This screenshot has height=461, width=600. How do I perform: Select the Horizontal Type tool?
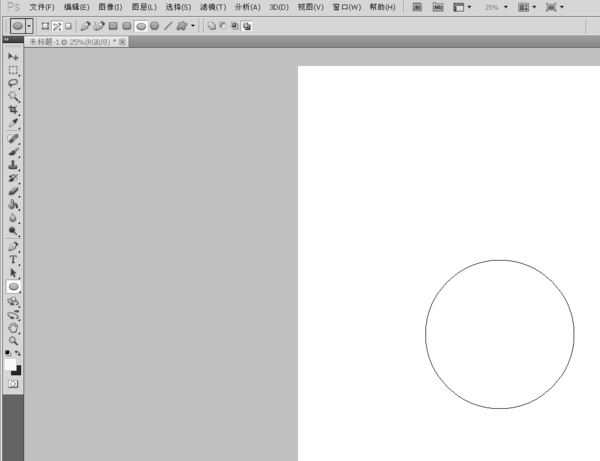[x=13, y=259]
